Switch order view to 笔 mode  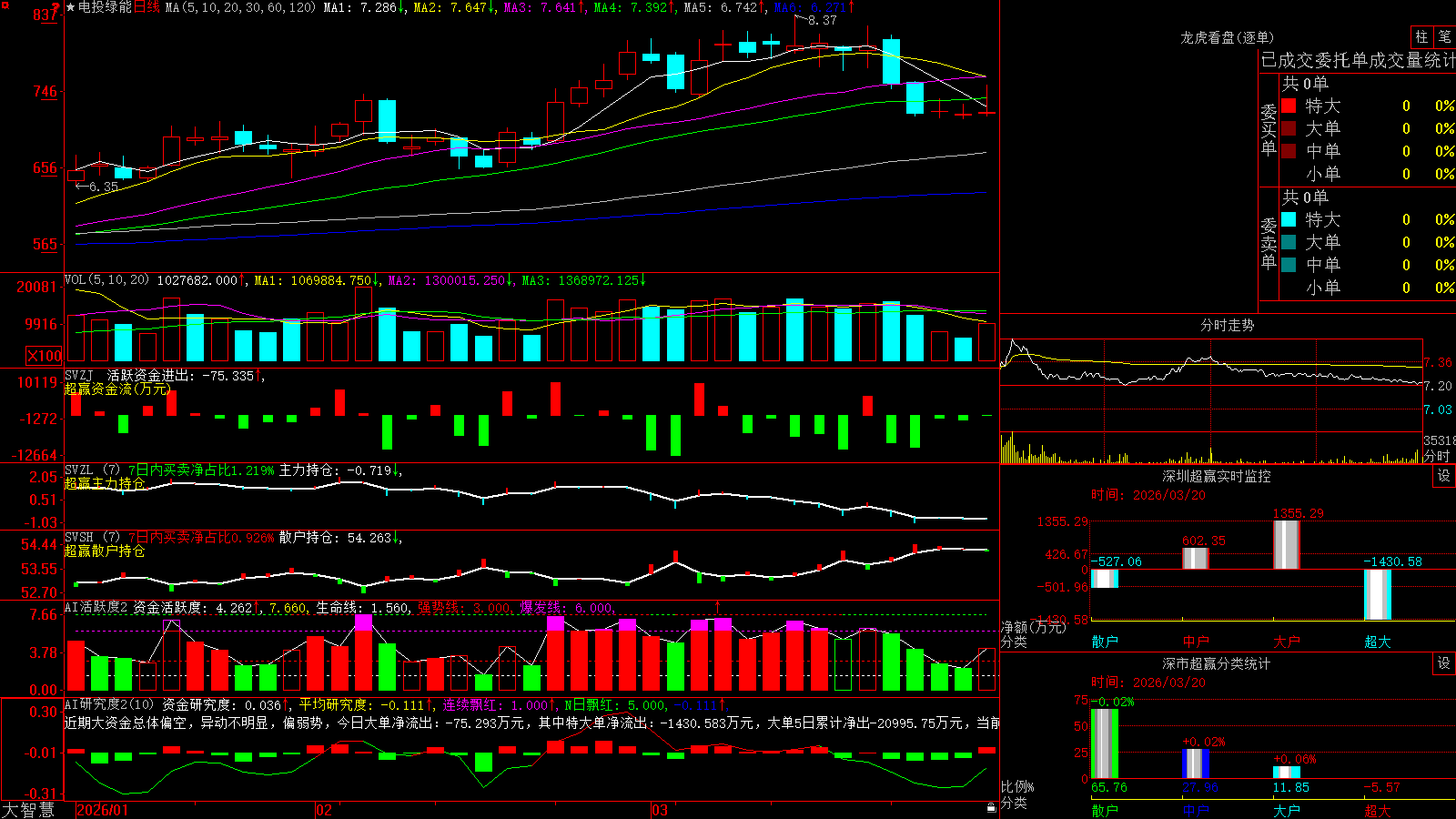(1445, 36)
